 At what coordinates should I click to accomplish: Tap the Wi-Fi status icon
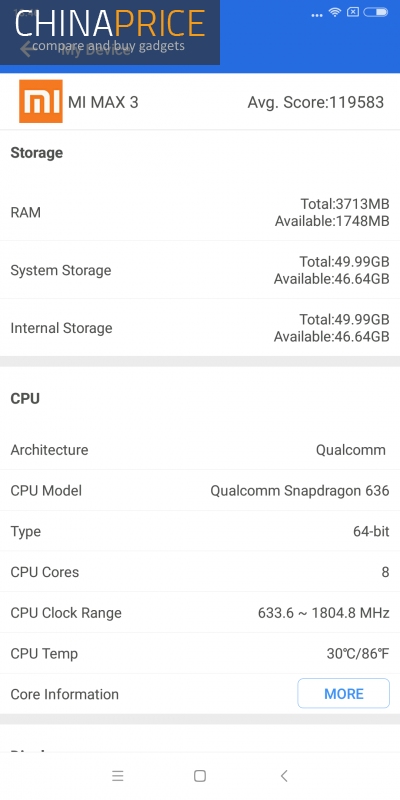(x=335, y=12)
